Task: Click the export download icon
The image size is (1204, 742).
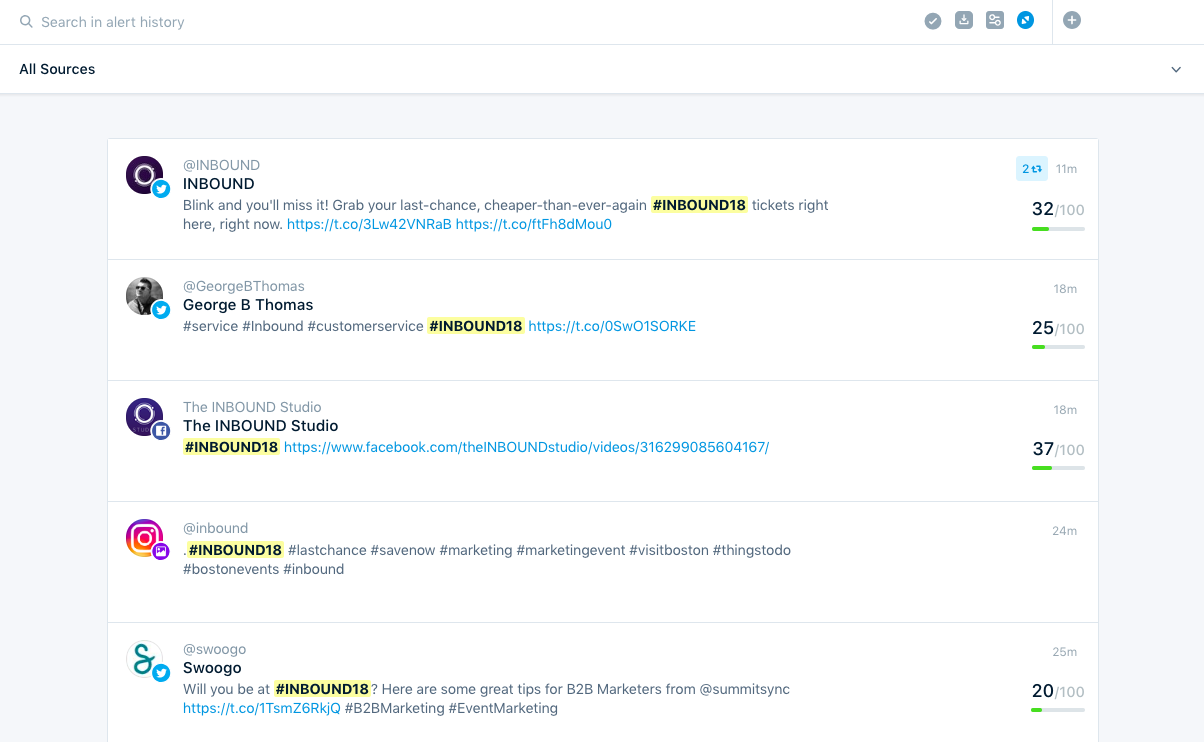Action: click(x=964, y=20)
